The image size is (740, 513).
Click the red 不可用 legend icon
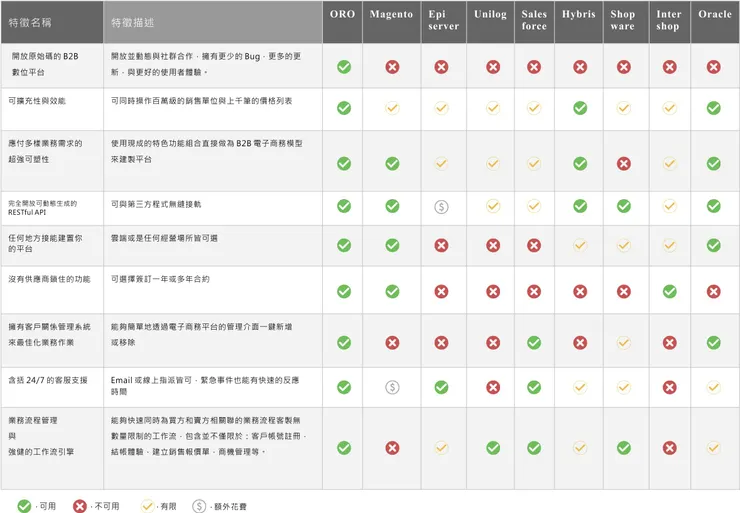(80, 506)
